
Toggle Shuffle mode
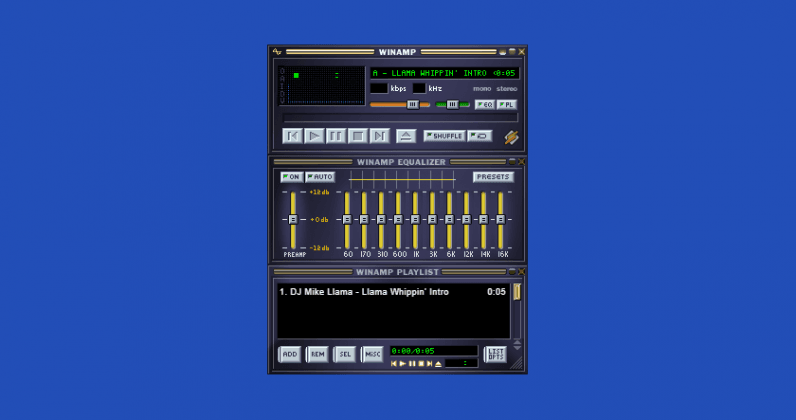click(445, 136)
